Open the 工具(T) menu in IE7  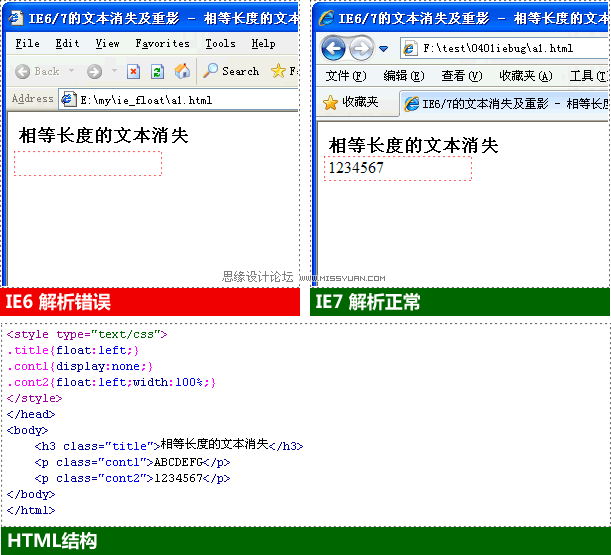click(x=588, y=76)
